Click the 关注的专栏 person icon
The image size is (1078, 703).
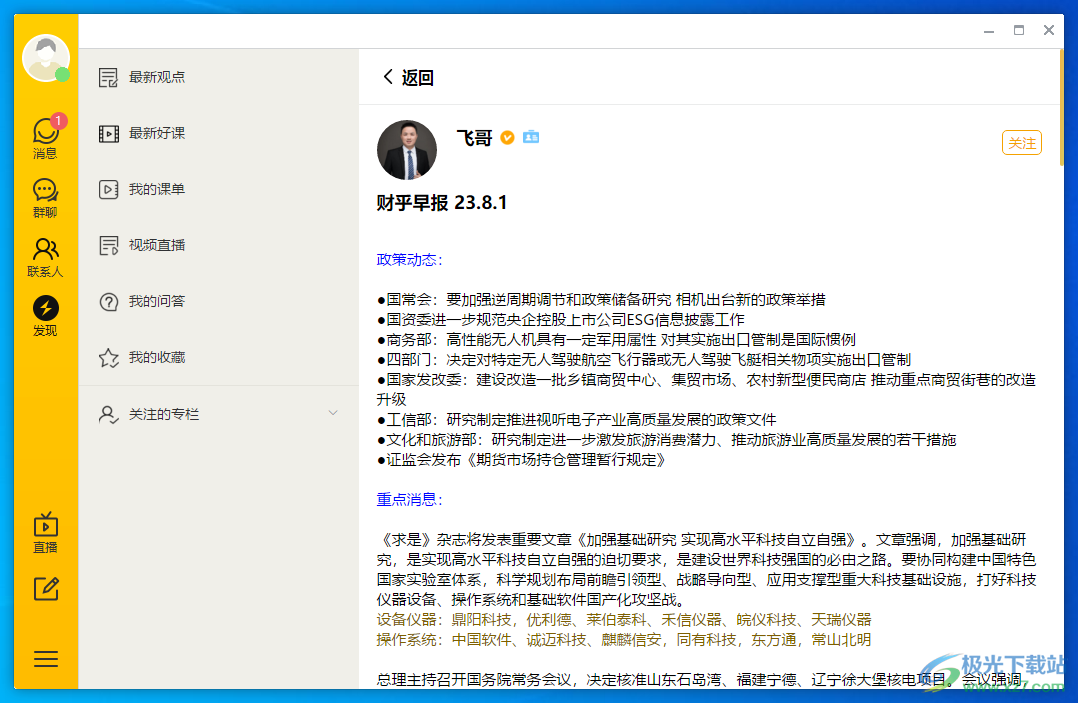coord(109,414)
